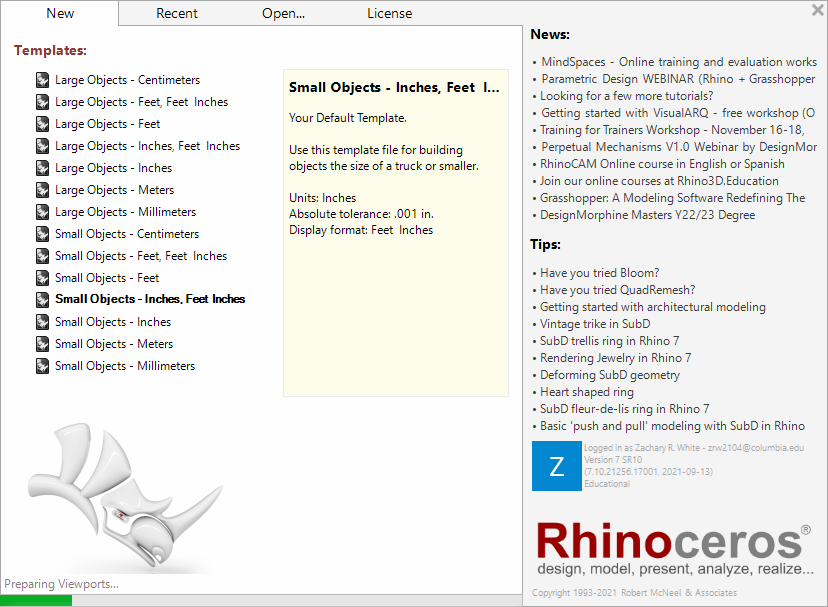Screen dimensions: 828x607
Task: Open SubD trellis ring in Rhino 7 tip
Action: [x=609, y=340]
